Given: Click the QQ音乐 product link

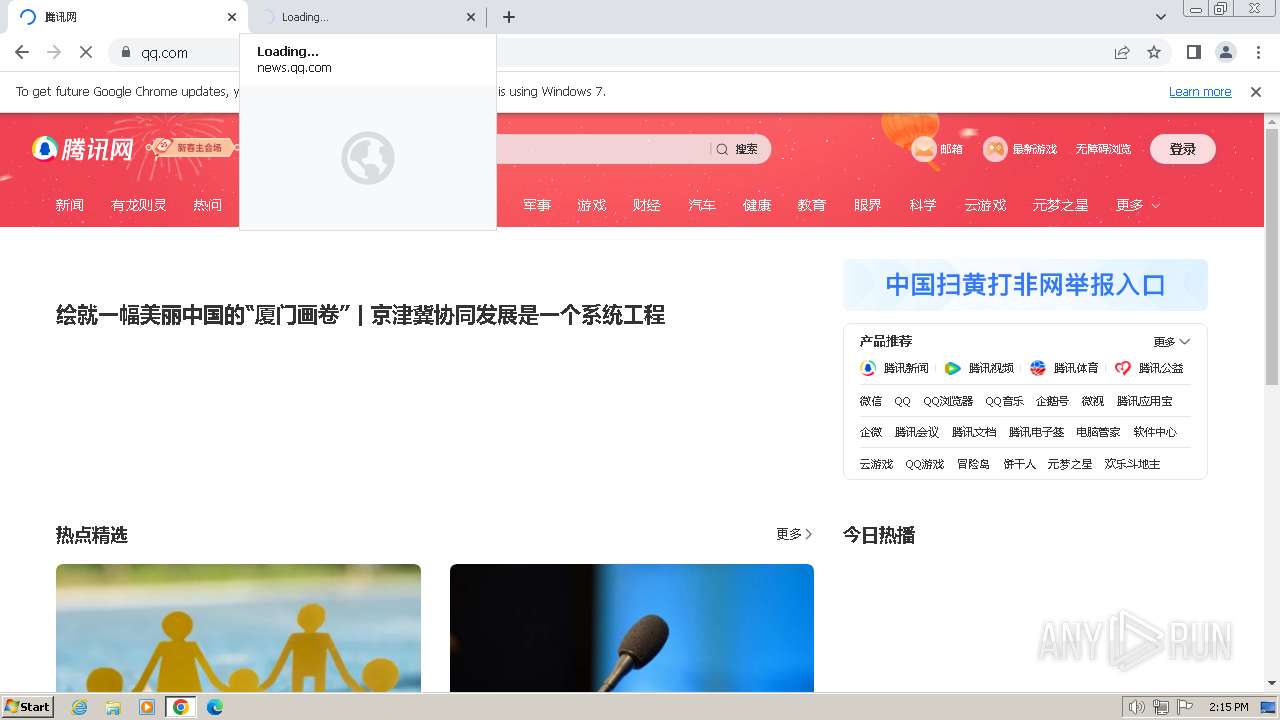Looking at the screenshot, I should pyautogui.click(x=1004, y=401).
